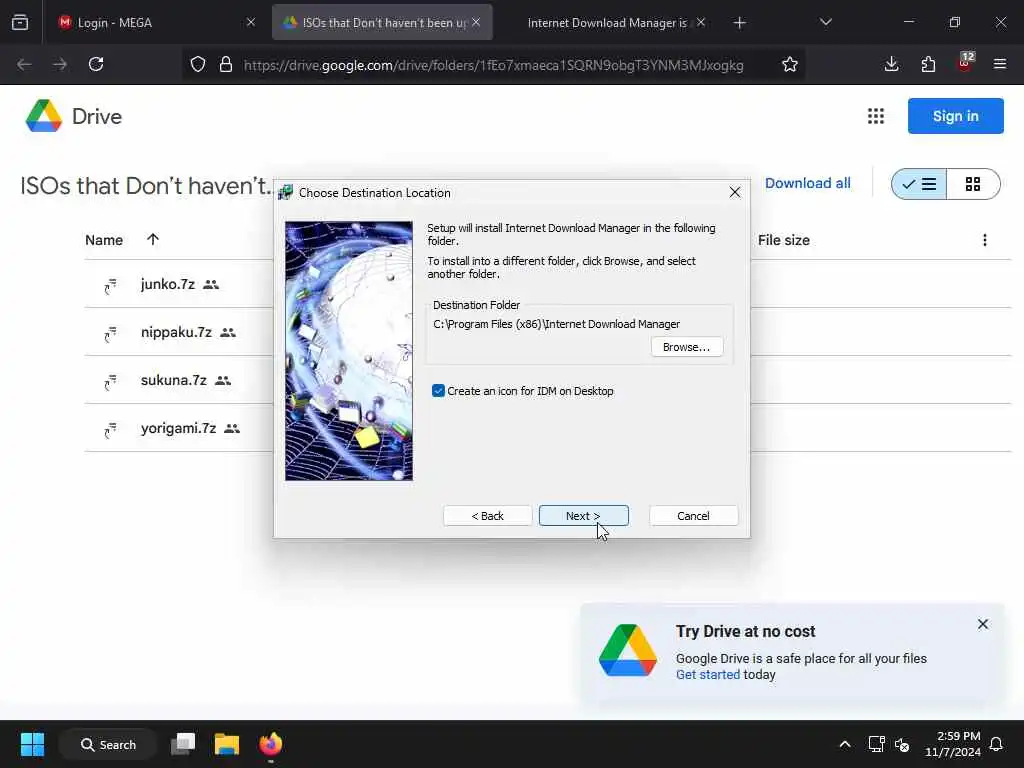Cancel the IDM installation
This screenshot has width=1024, height=768.
[x=693, y=516]
